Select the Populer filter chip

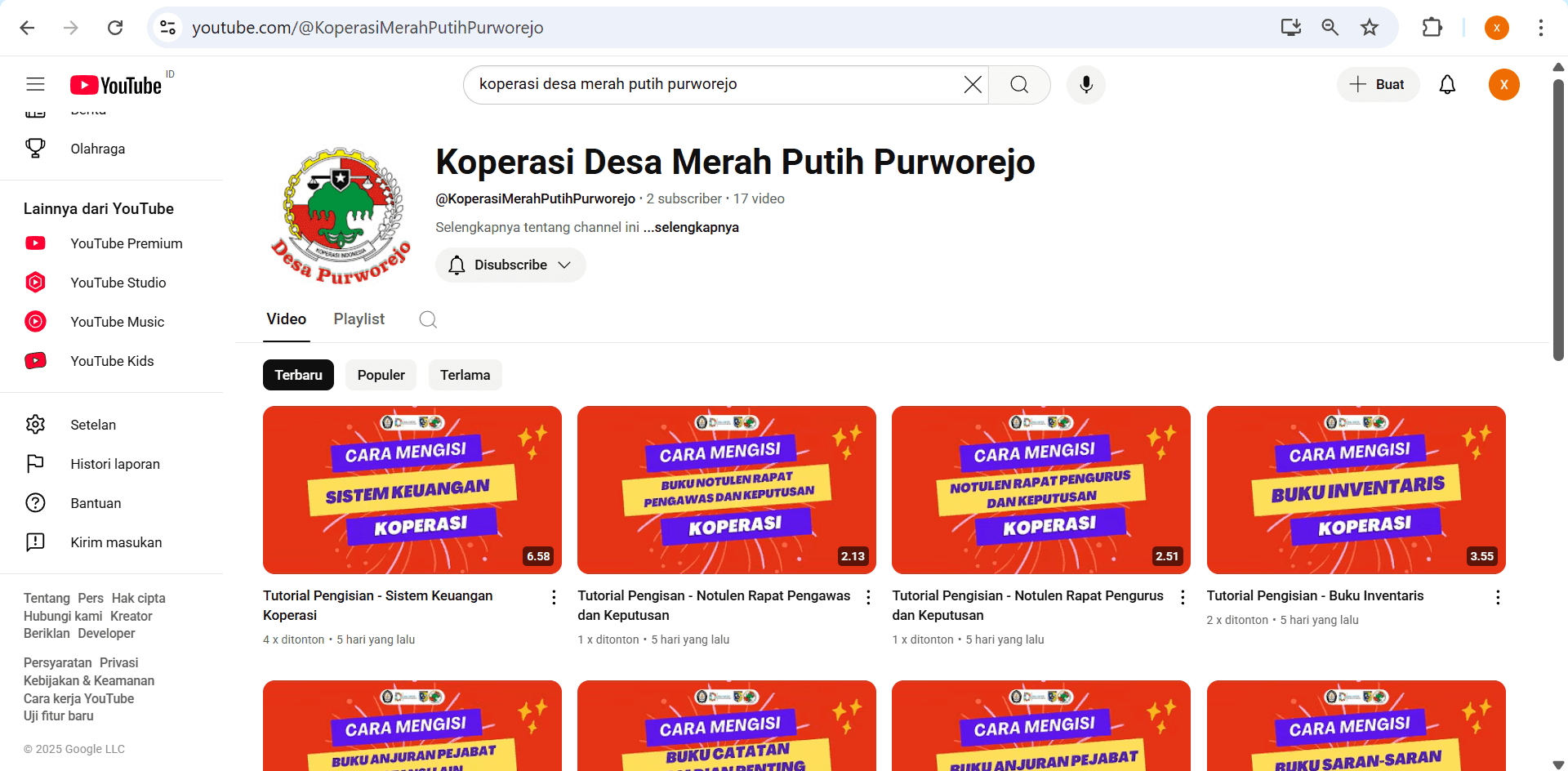[x=381, y=375]
